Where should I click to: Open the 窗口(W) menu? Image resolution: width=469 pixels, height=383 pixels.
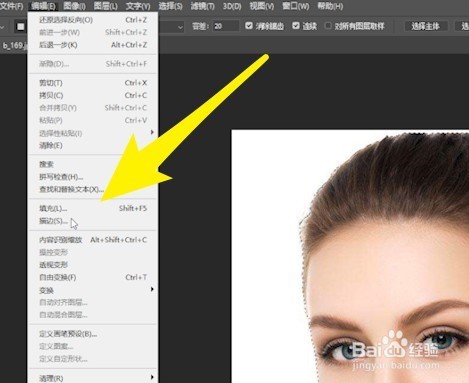[296, 6]
